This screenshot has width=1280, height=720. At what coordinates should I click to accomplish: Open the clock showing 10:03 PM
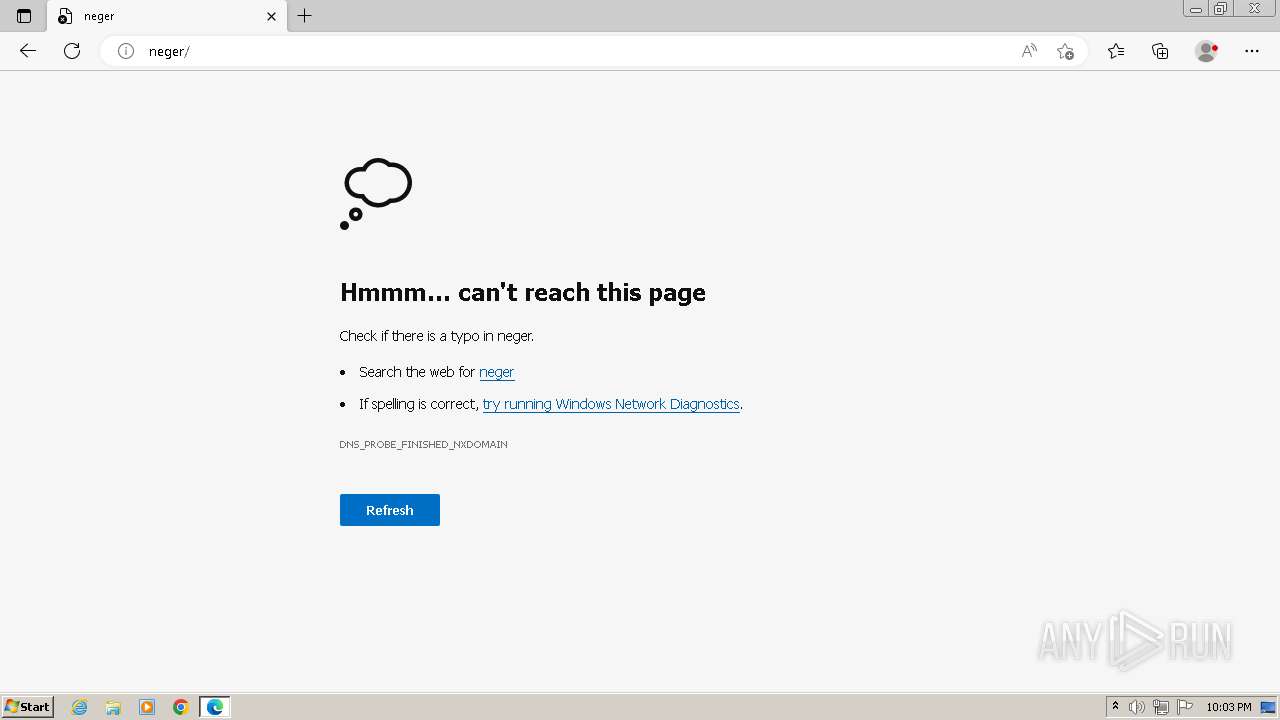tap(1228, 707)
